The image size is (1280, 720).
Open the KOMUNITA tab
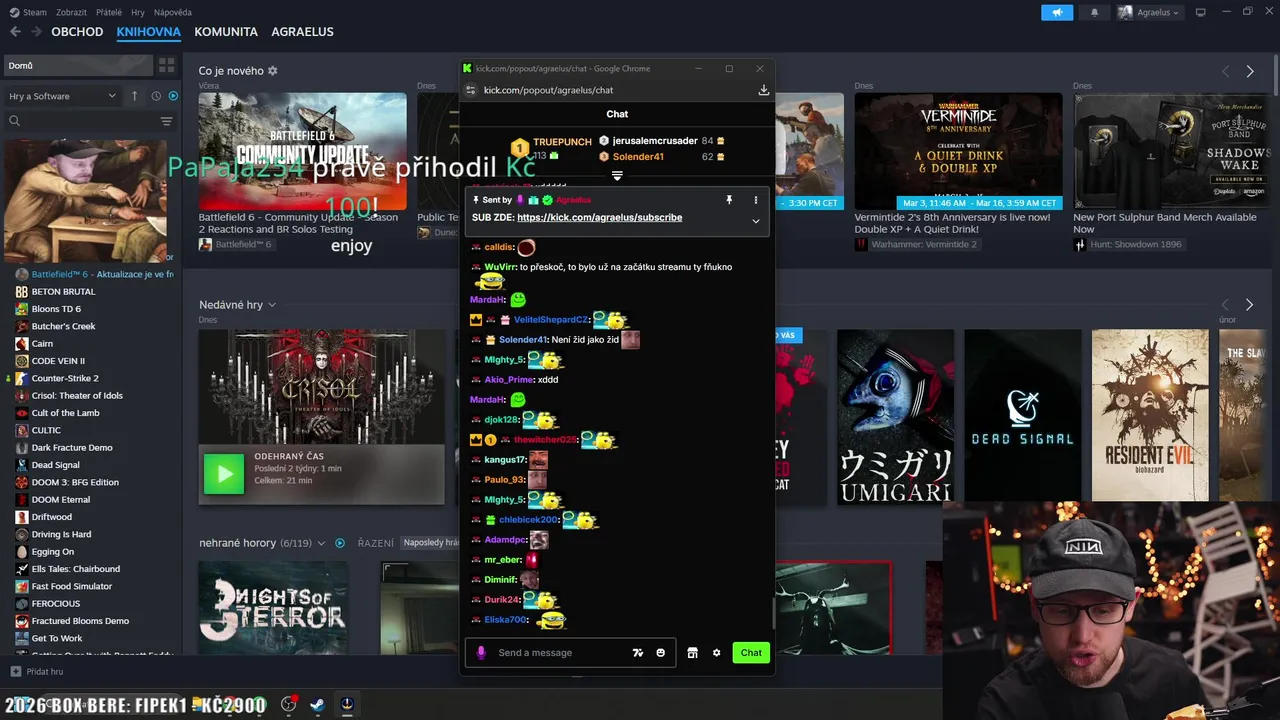tap(226, 32)
